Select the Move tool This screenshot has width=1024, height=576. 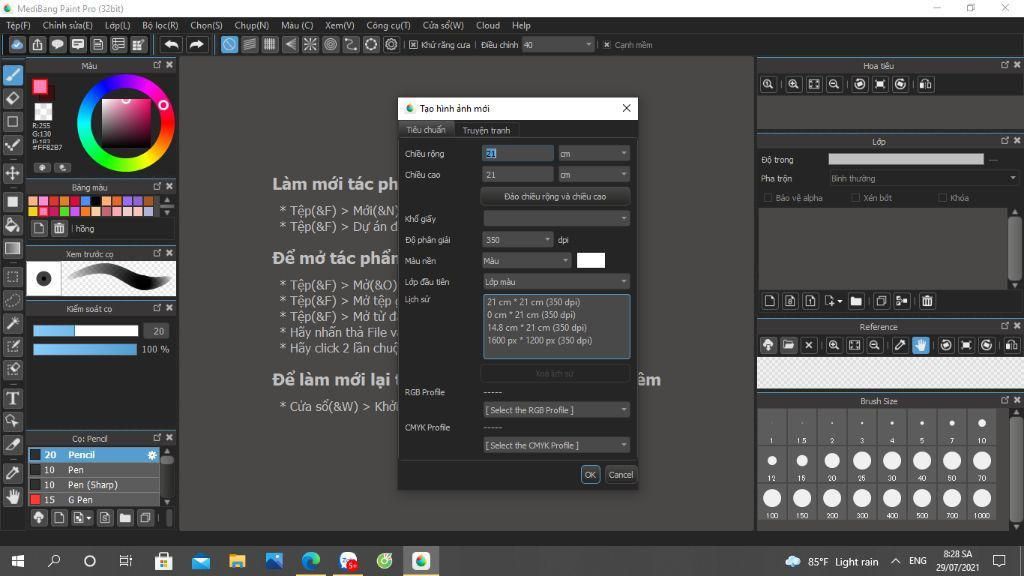coord(12,173)
